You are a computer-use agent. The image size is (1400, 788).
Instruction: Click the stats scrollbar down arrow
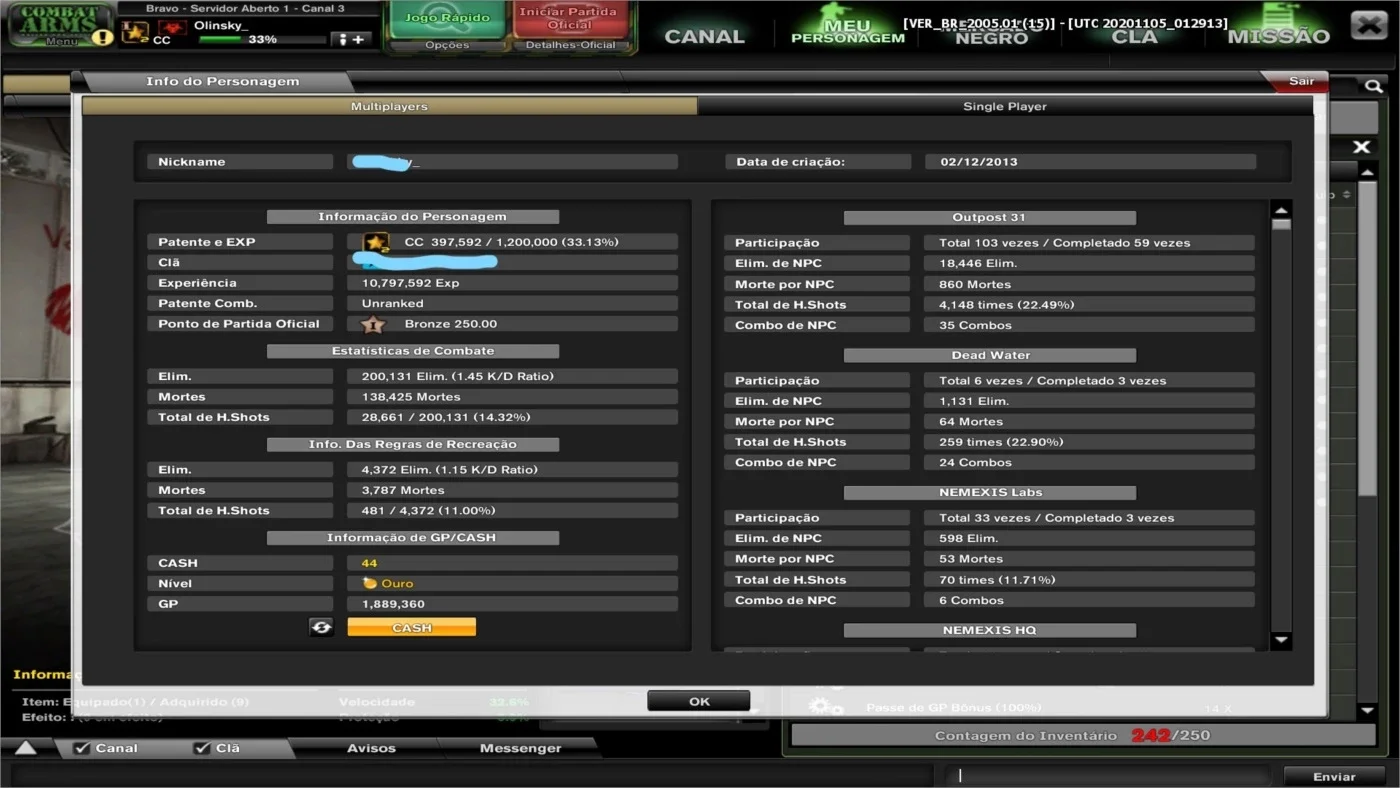[x=1281, y=640]
